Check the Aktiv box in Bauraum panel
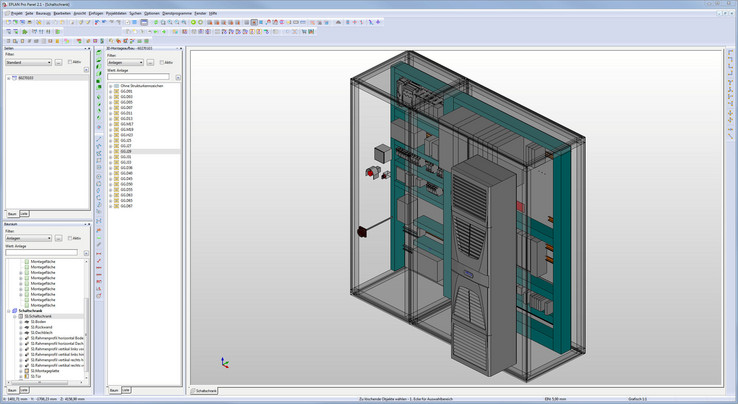 [x=71, y=239]
